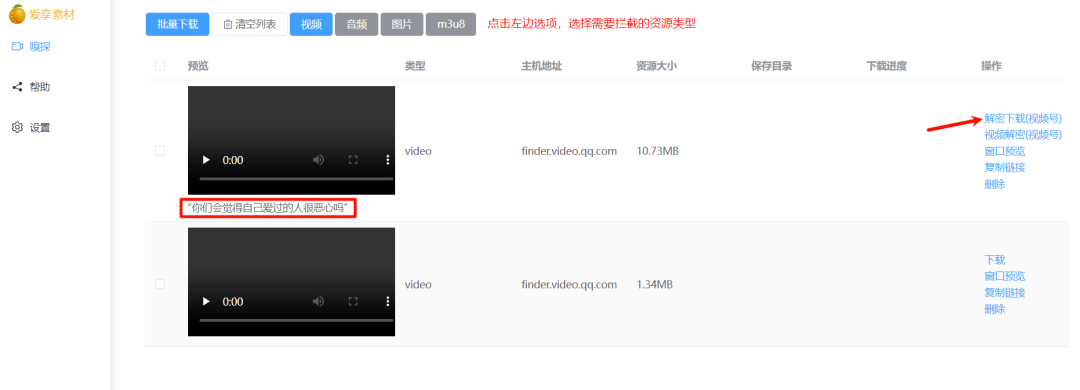Image resolution: width=1080 pixels, height=390 pixels.
Task: Open more options on the 10.73MB video preview
Action: (387, 160)
